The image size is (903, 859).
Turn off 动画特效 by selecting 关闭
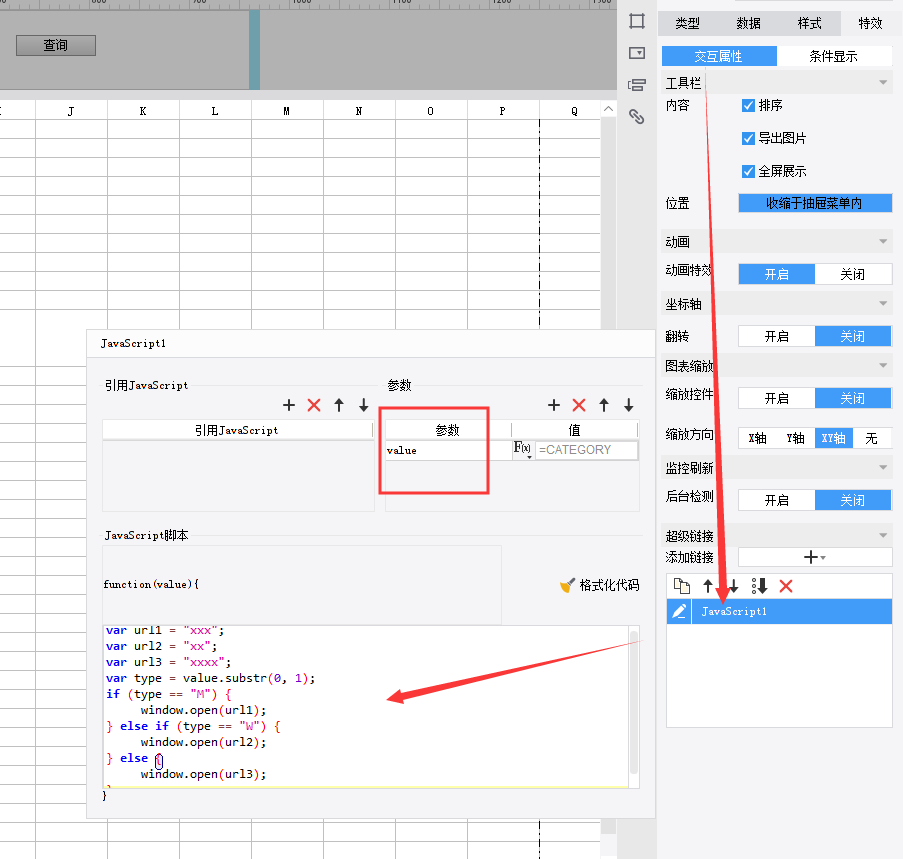[x=852, y=274]
